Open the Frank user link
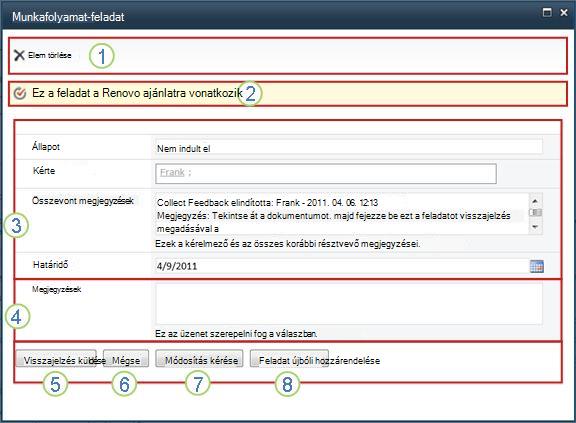 click(x=172, y=172)
